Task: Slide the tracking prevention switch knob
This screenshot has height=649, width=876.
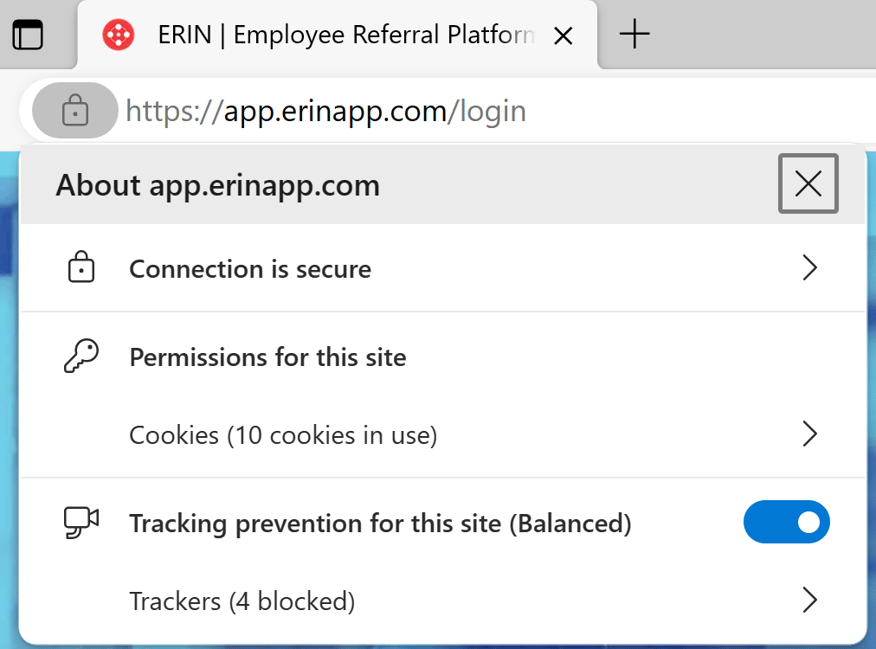Action: coord(806,522)
